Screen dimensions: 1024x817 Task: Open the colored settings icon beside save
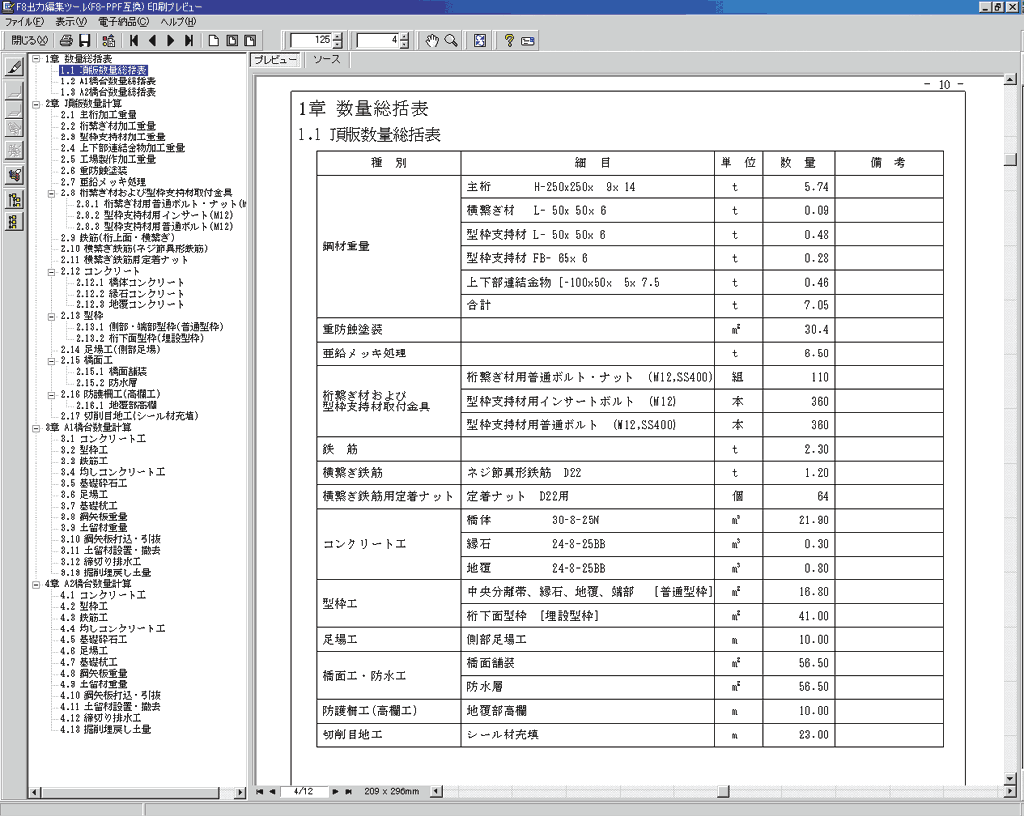(109, 40)
